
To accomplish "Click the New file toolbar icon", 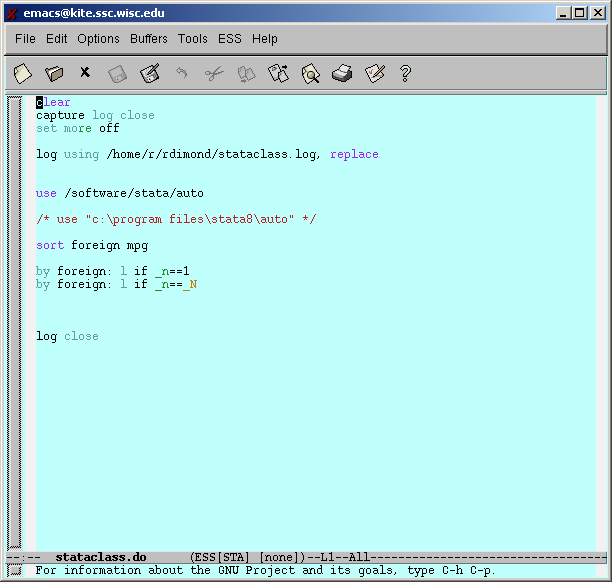I will point(22,73).
